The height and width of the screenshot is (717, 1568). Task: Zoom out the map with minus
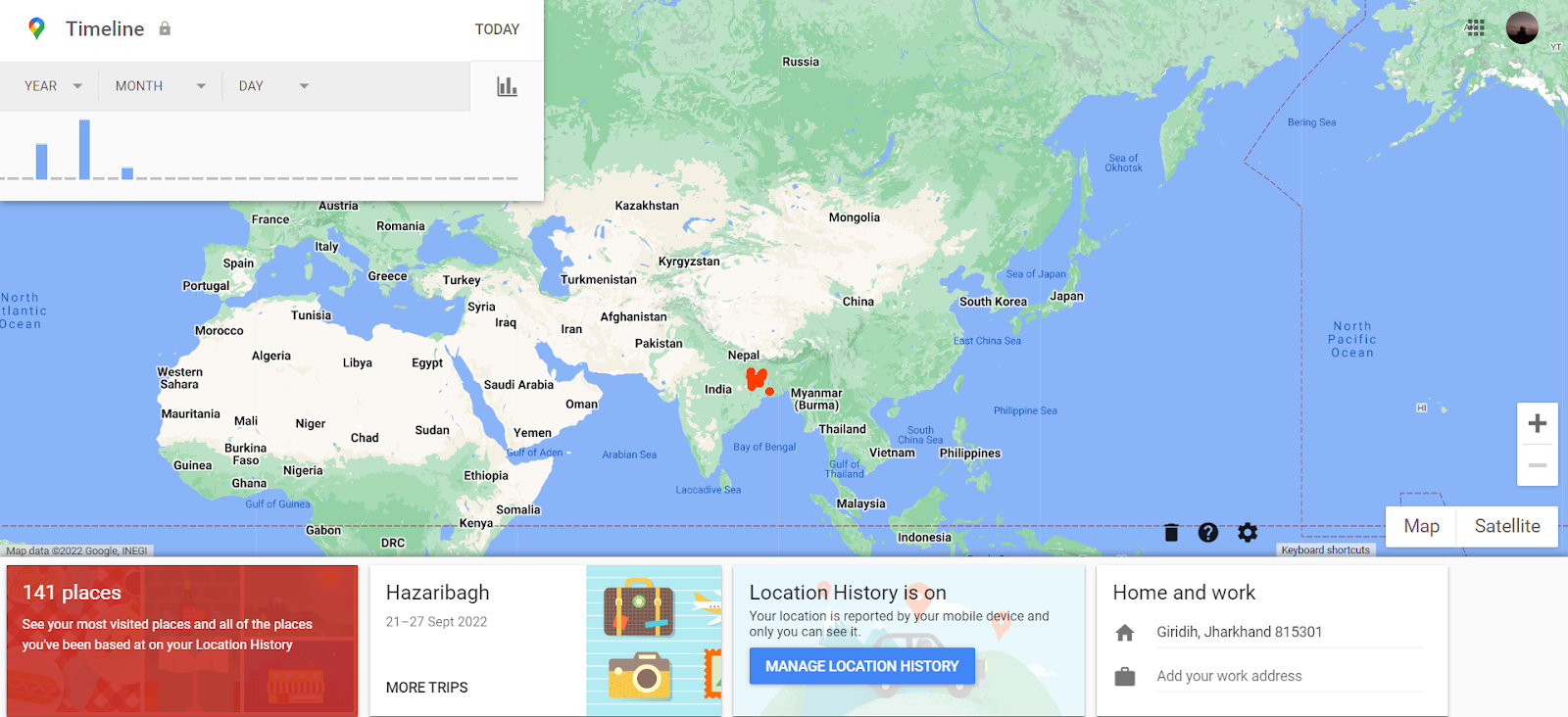1538,465
